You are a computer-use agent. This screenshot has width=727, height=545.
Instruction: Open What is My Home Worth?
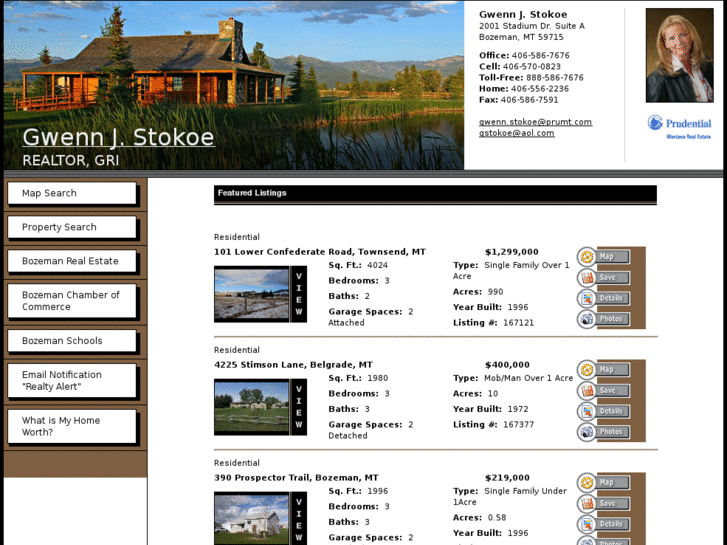[x=72, y=426]
